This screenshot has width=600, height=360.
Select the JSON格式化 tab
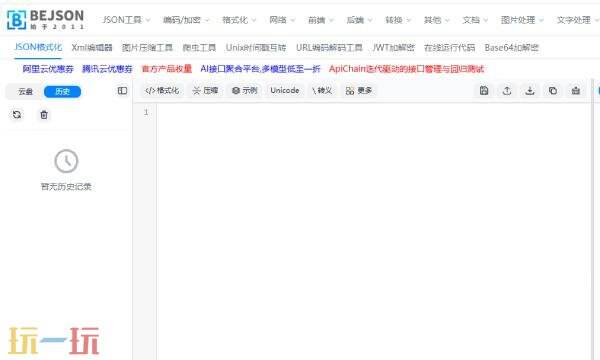[38, 47]
